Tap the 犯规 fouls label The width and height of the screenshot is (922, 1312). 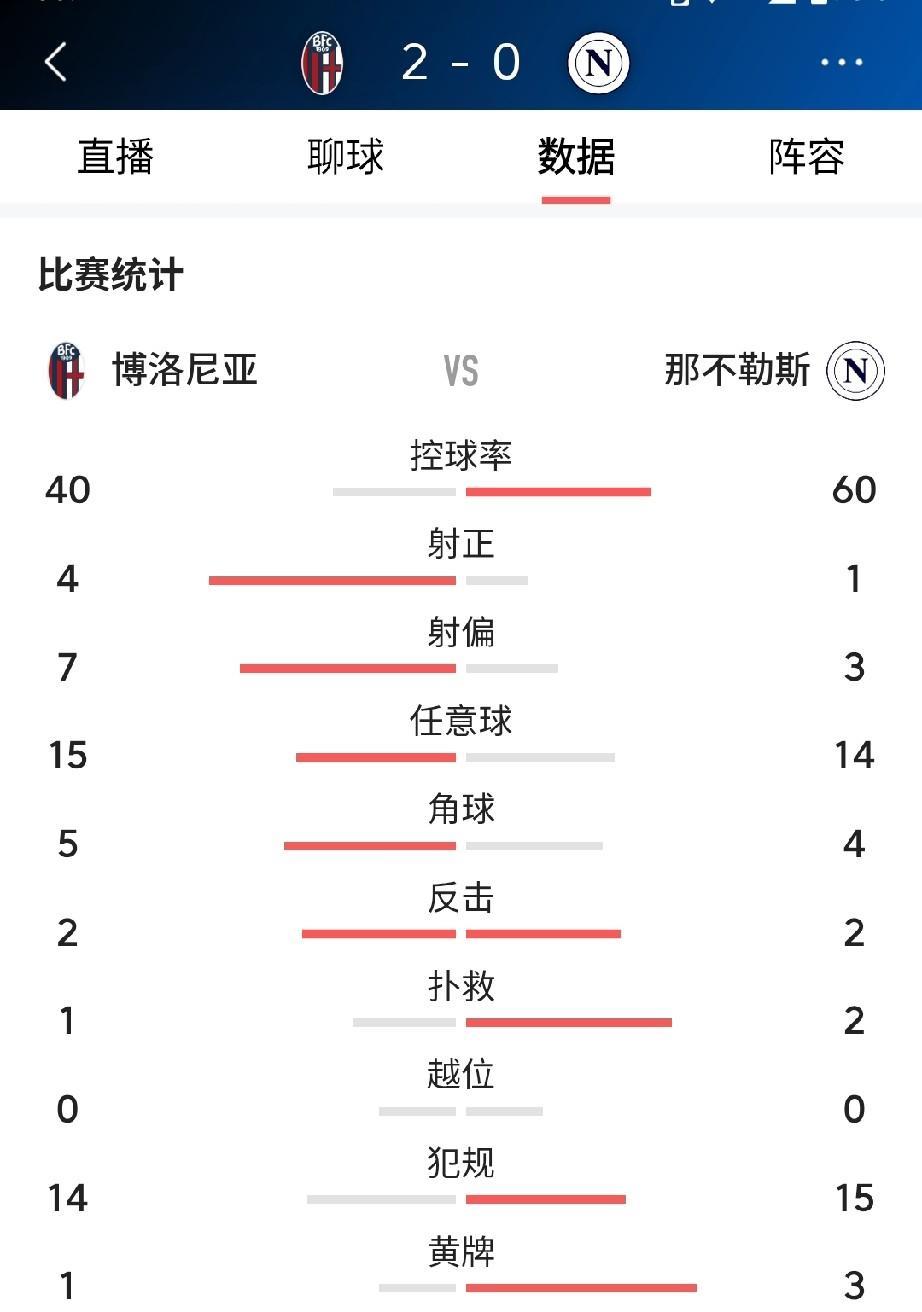(x=461, y=1163)
